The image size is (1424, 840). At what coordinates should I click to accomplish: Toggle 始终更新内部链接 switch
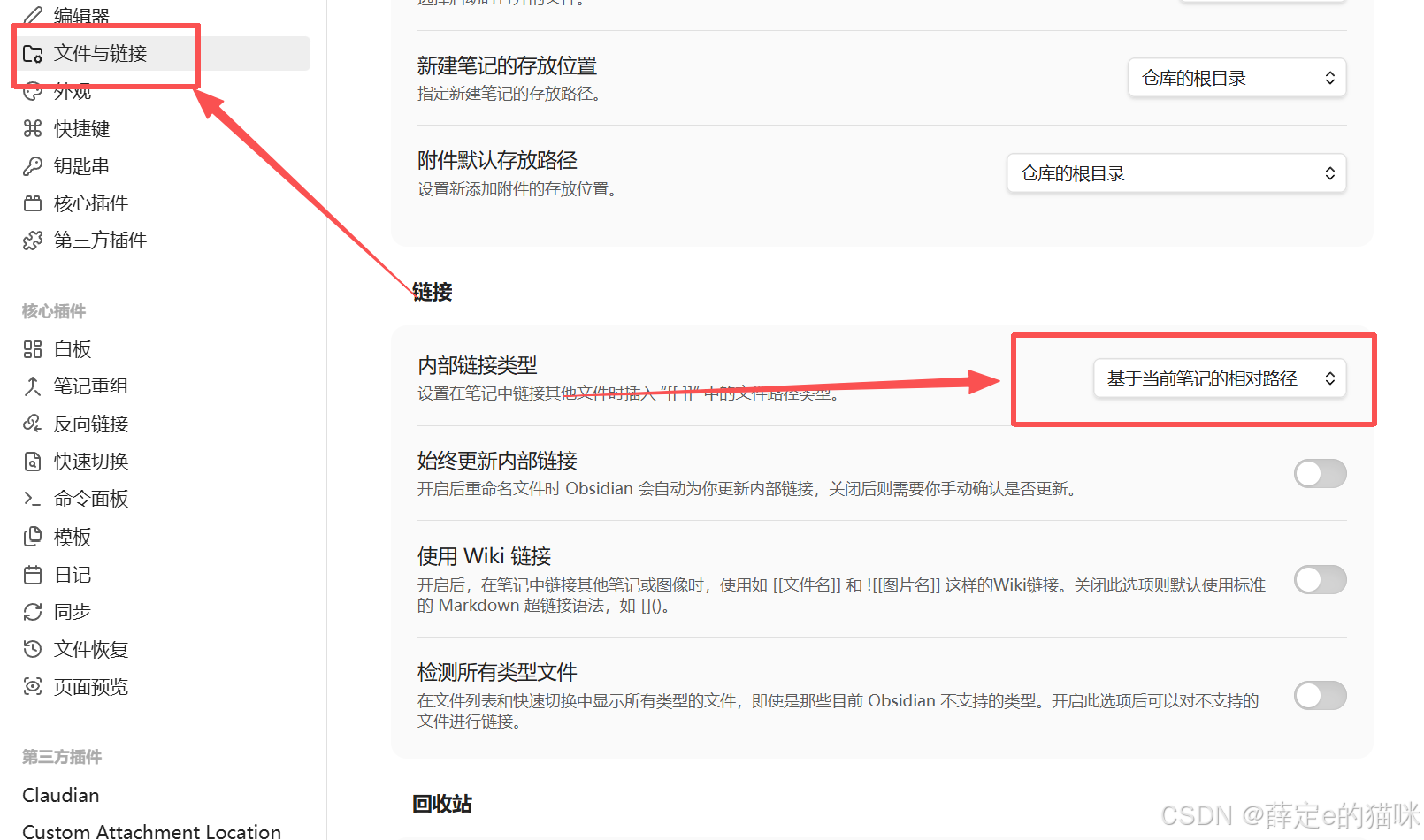(1321, 474)
